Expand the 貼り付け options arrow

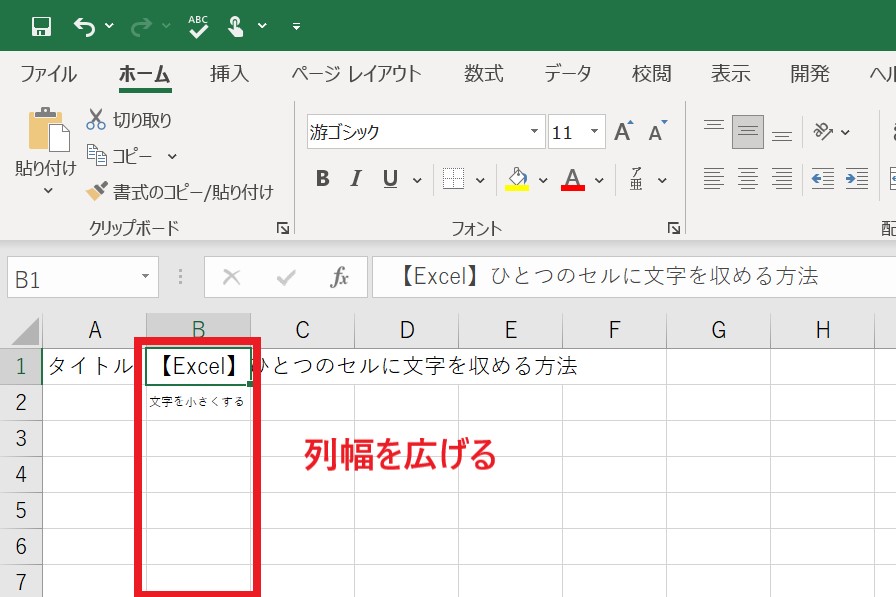pos(48,190)
